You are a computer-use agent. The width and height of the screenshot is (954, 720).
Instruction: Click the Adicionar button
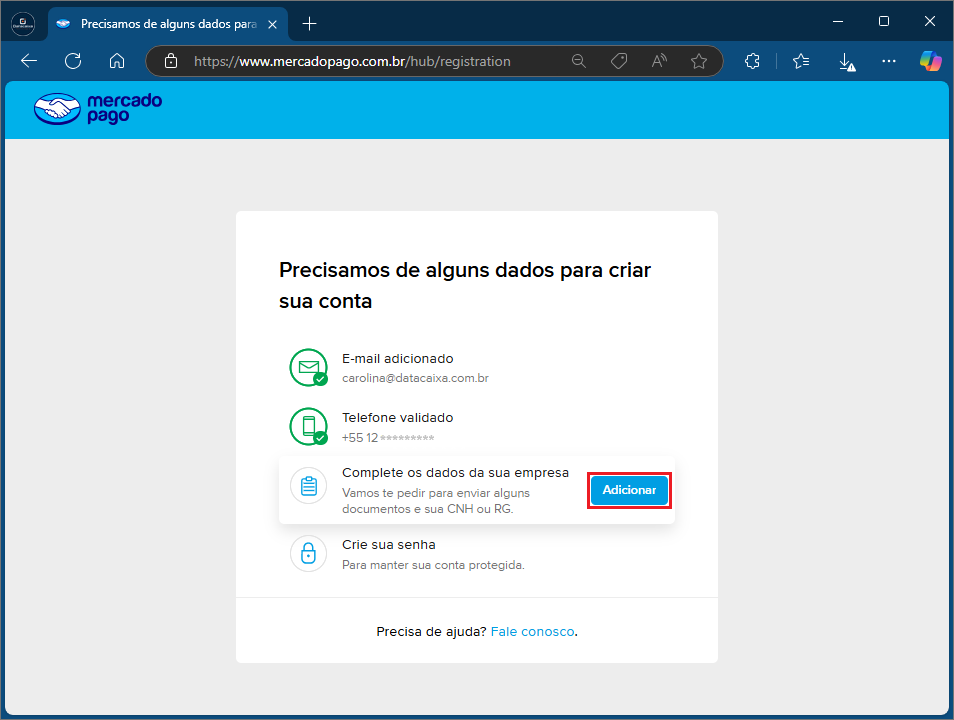[x=629, y=490]
